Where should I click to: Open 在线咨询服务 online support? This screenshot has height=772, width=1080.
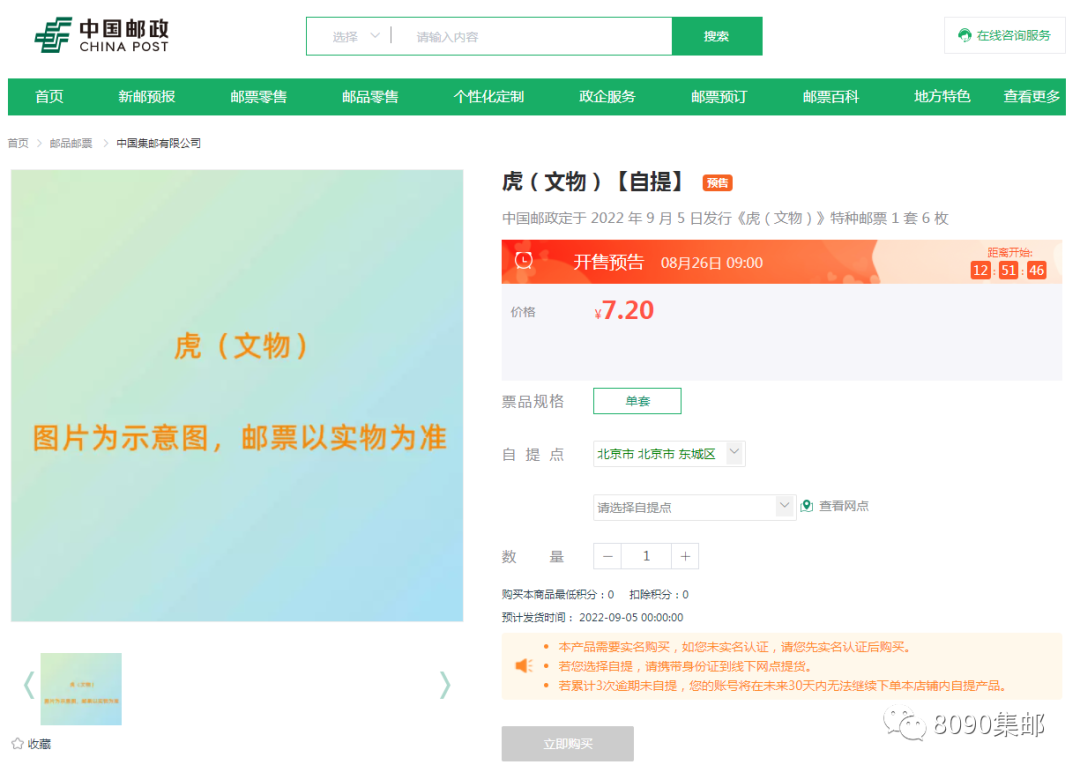(x=1004, y=35)
